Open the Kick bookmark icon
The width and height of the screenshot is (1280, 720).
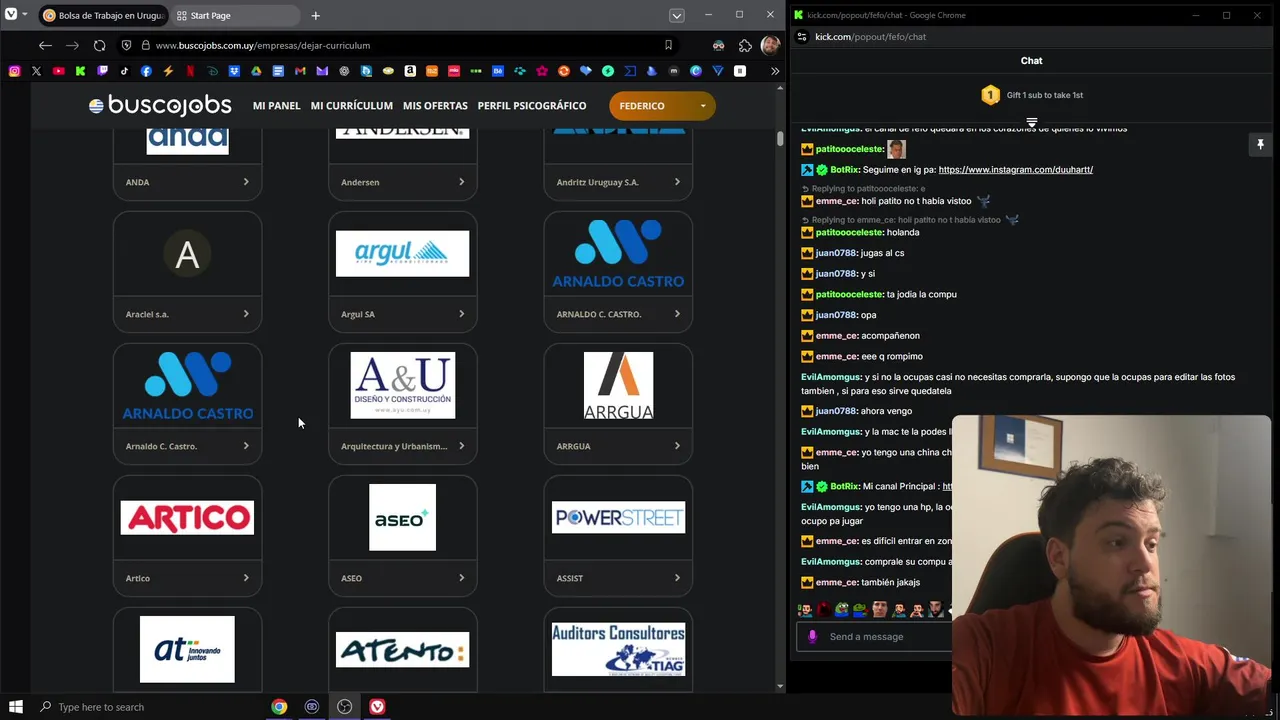[80, 71]
